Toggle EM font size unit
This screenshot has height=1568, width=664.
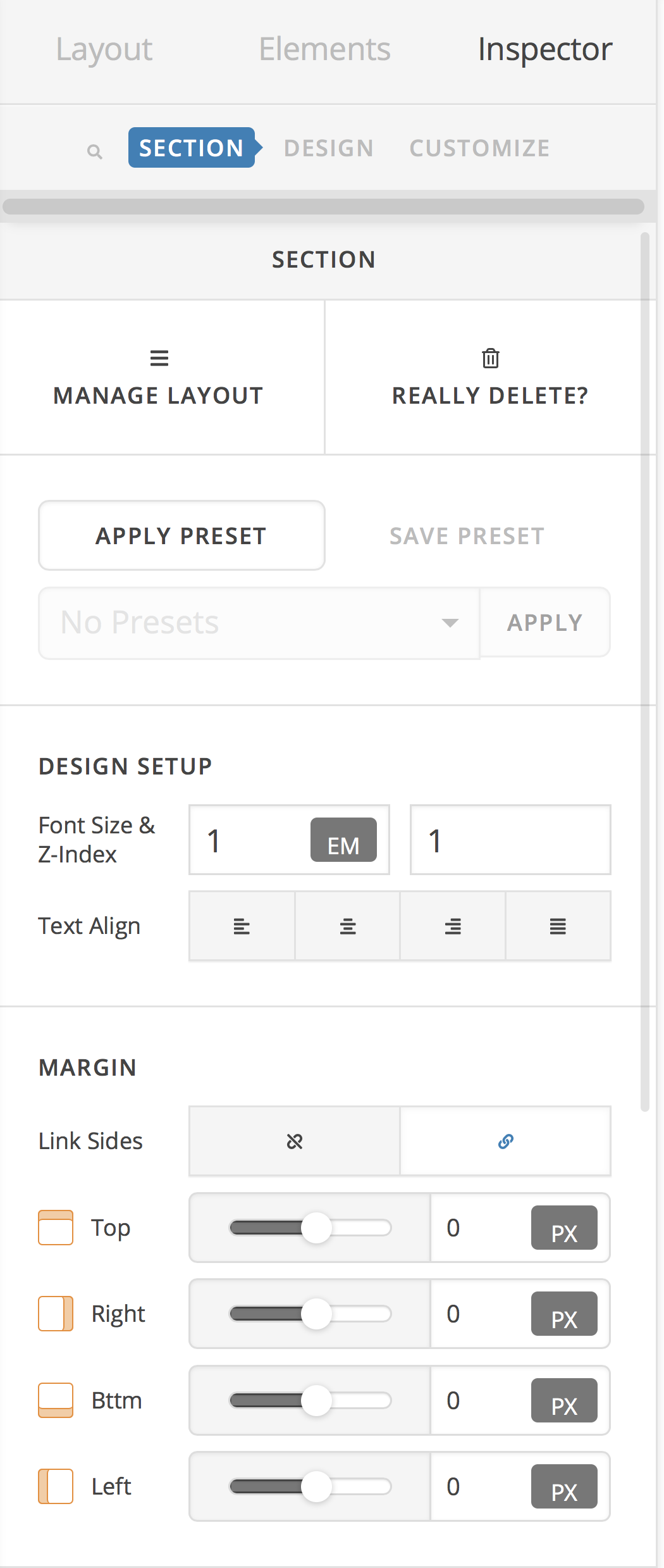pyautogui.click(x=343, y=840)
